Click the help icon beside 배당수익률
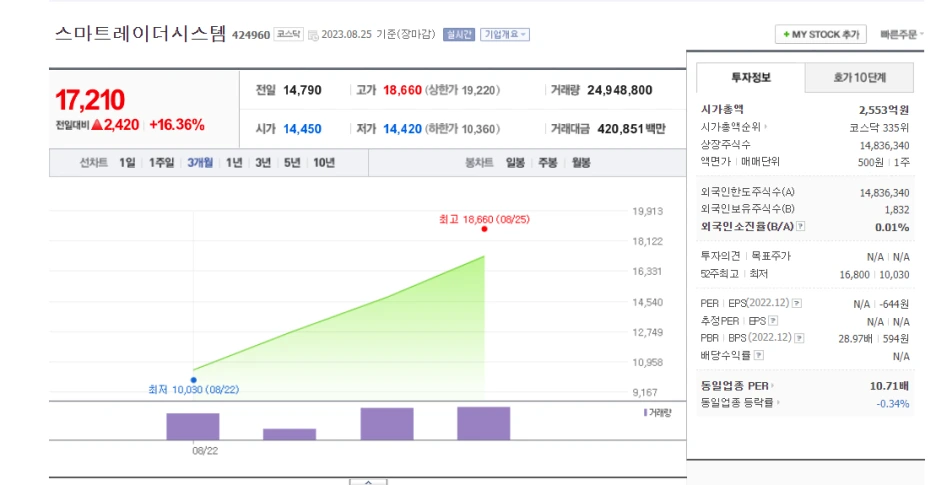Viewport: 936px width, 485px height. (x=759, y=355)
